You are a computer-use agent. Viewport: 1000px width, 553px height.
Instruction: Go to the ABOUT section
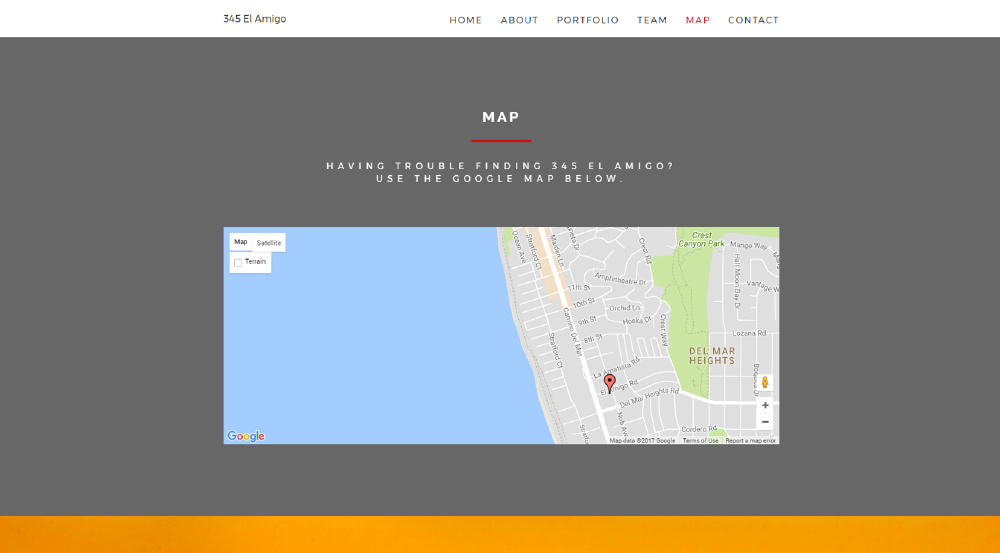(519, 20)
